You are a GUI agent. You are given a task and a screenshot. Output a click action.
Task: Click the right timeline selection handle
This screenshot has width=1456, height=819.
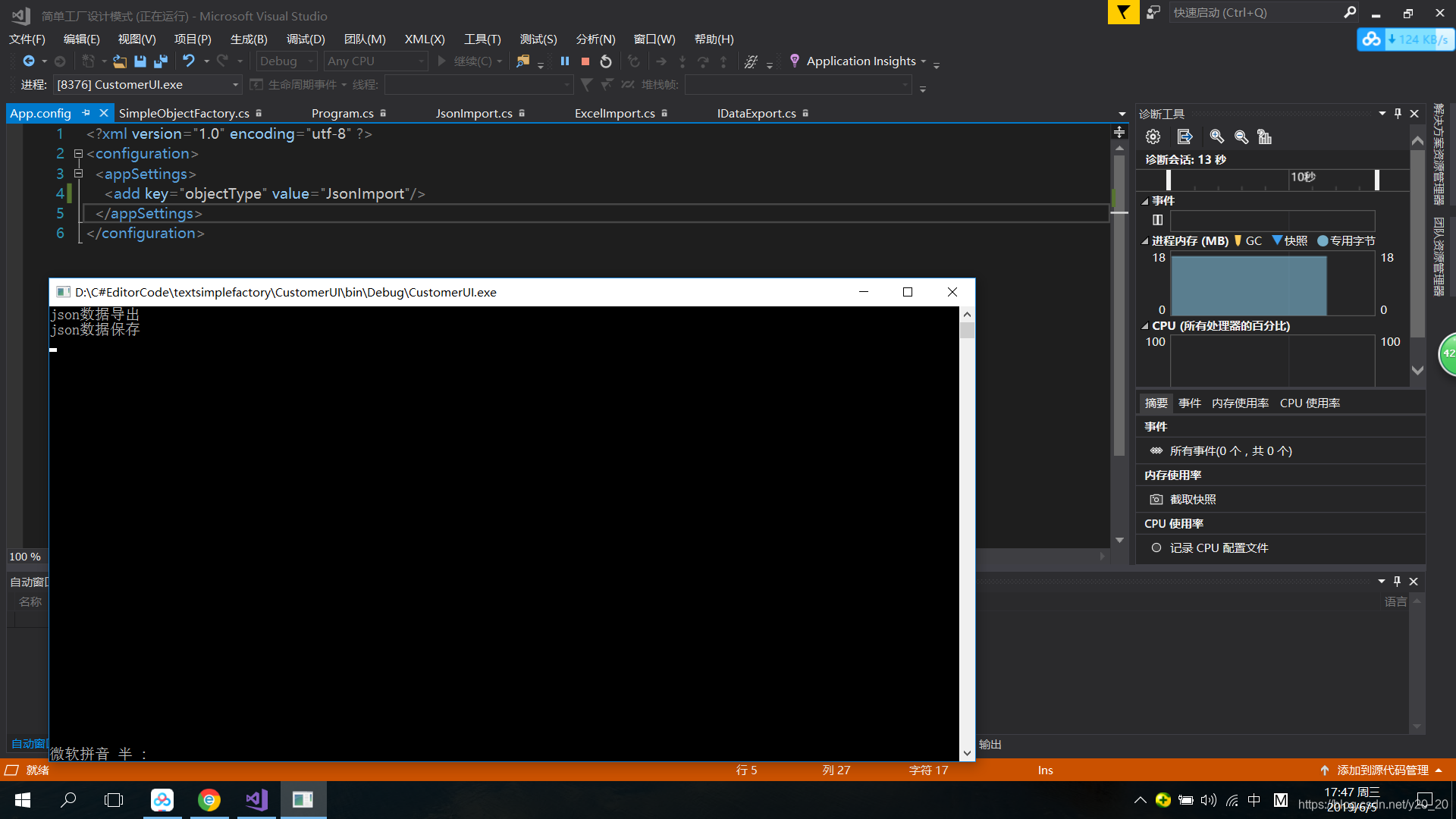coord(1377,180)
